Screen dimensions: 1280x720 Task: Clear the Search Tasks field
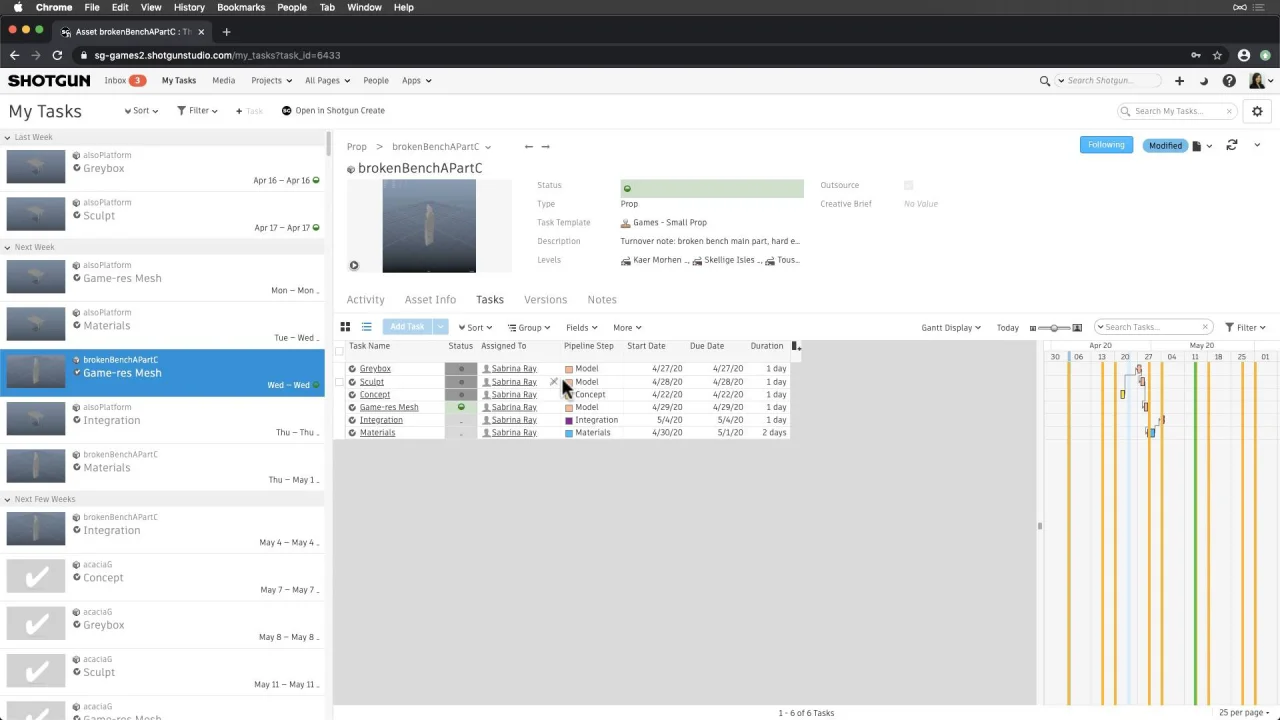(x=1205, y=327)
